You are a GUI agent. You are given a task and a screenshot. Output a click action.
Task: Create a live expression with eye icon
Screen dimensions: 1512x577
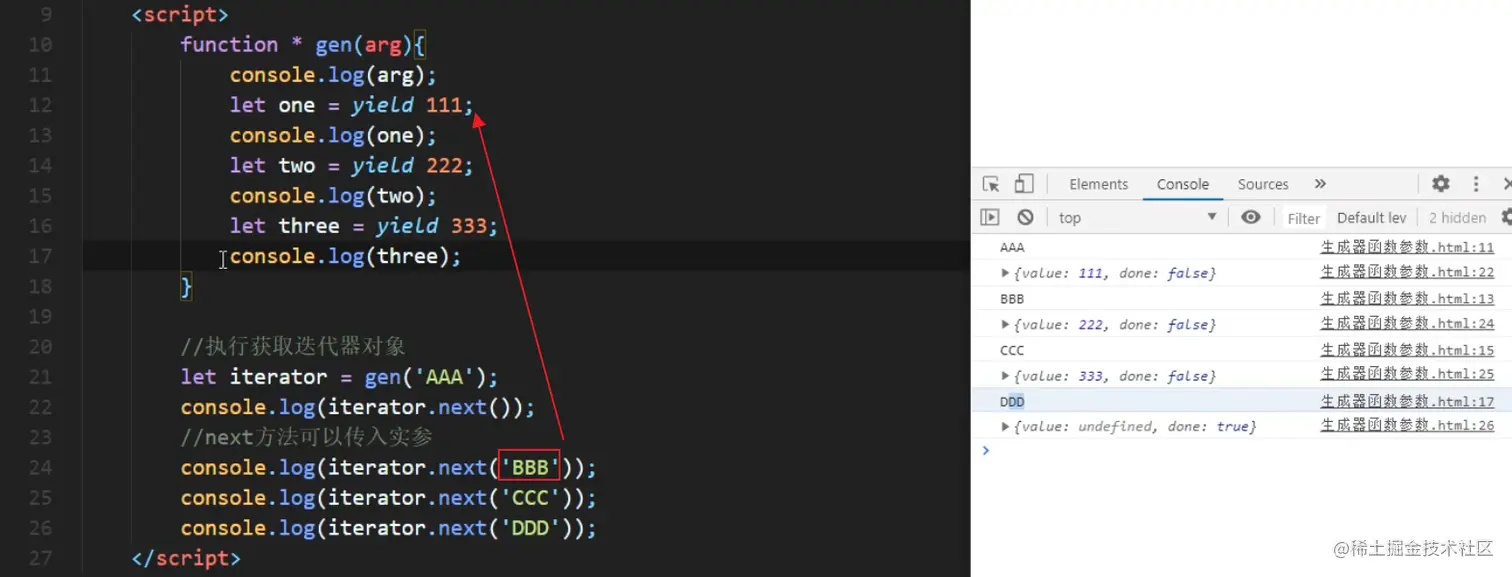point(1250,217)
